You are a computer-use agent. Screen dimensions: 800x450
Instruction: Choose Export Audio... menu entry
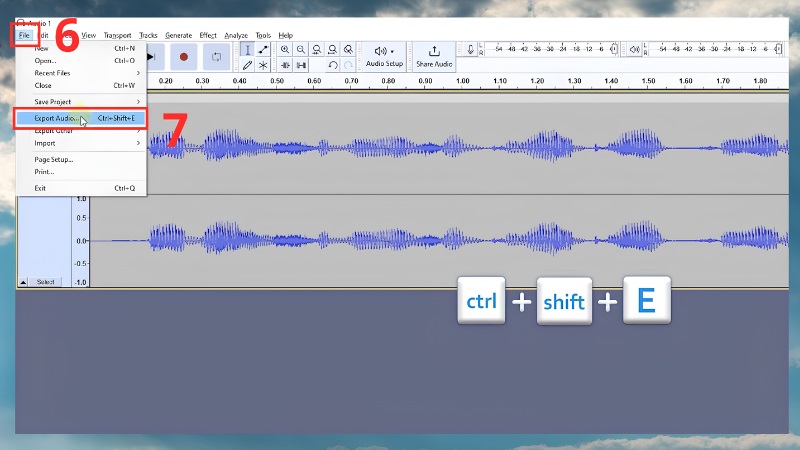pyautogui.click(x=82, y=118)
